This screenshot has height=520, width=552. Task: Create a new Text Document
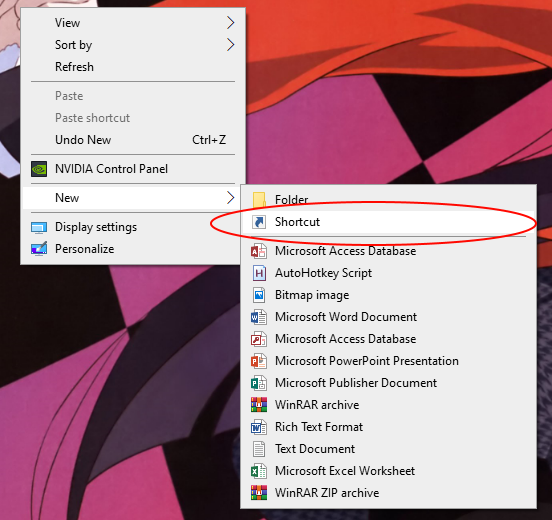point(388,449)
